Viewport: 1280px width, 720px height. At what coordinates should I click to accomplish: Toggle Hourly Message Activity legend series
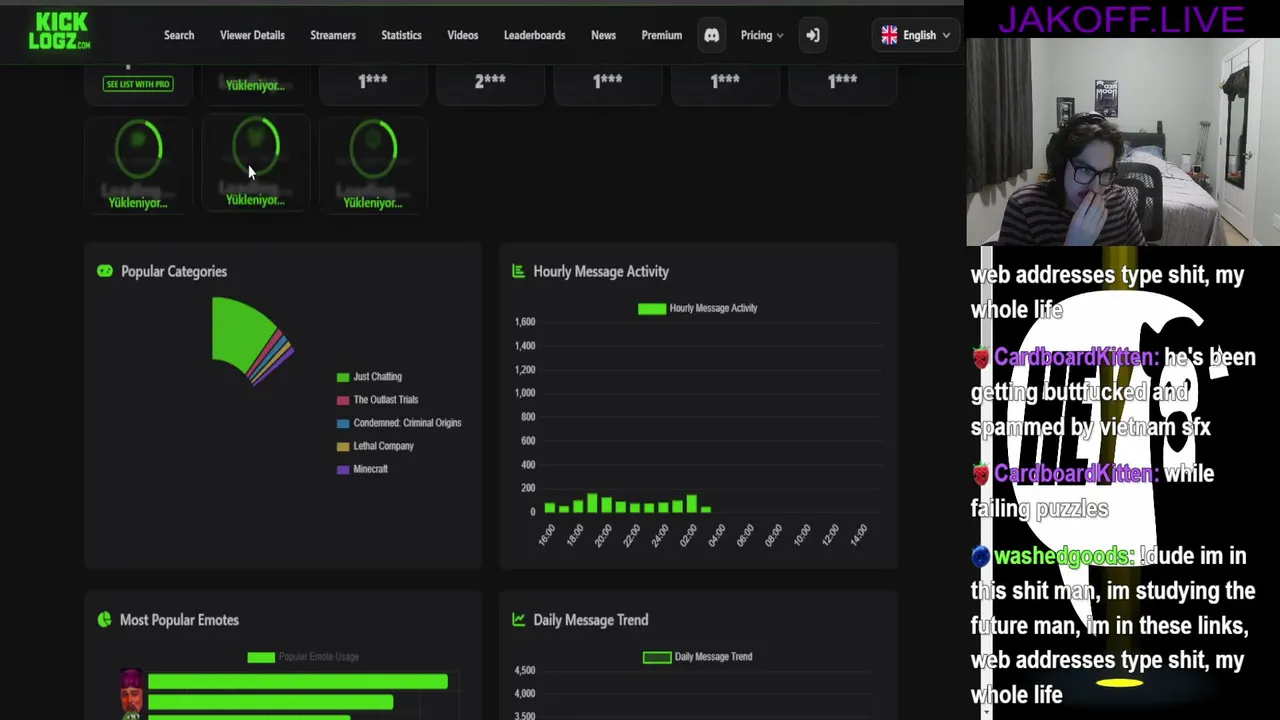698,308
